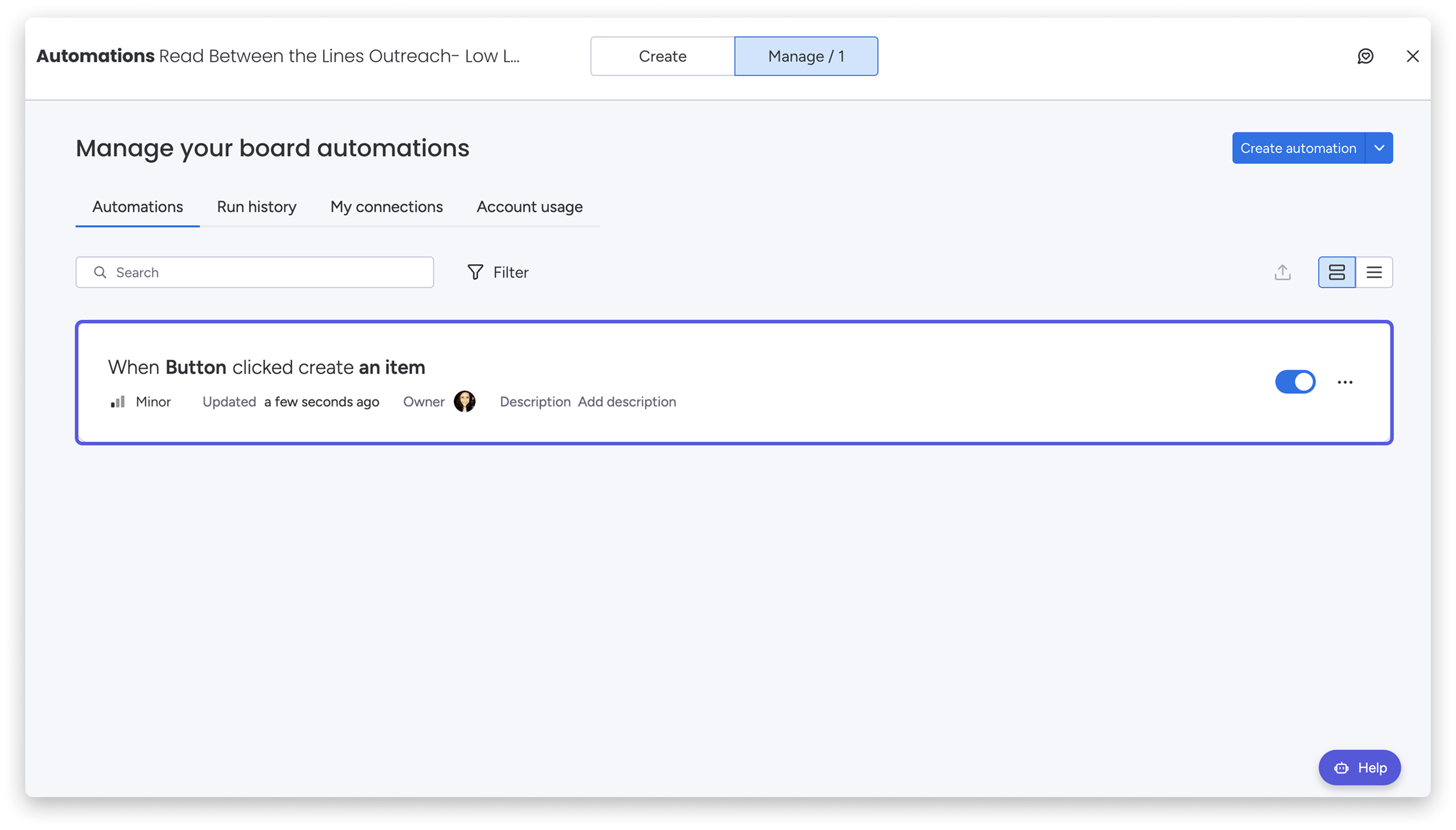The image size is (1456, 830).
Task: Click the search magnifier icon
Action: 100,272
